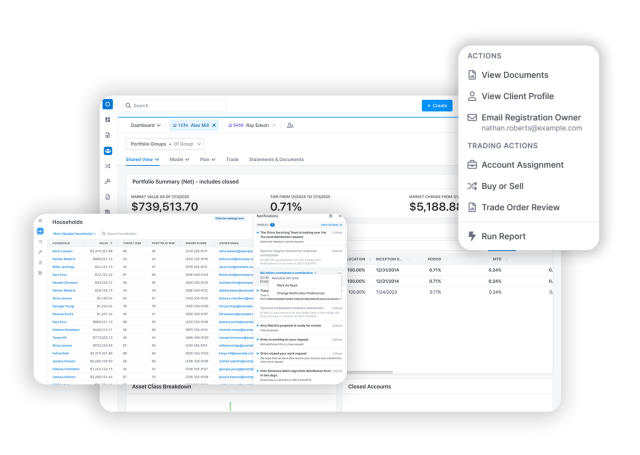Click the PERIOD column header in accounts table
640x455 pixels.
click(x=434, y=259)
